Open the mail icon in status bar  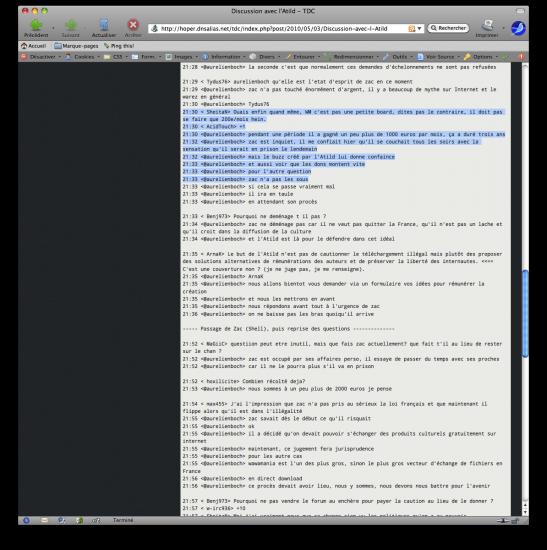44,520
